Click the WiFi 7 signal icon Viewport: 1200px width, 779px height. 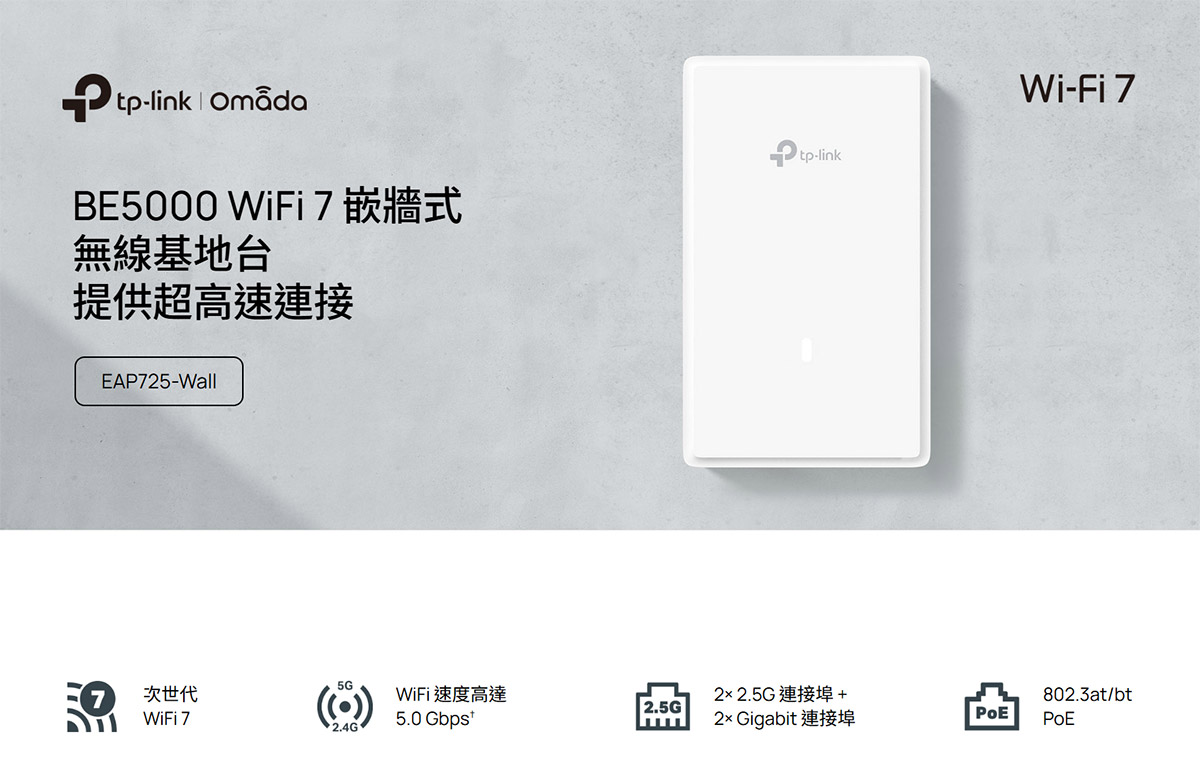coord(91,706)
